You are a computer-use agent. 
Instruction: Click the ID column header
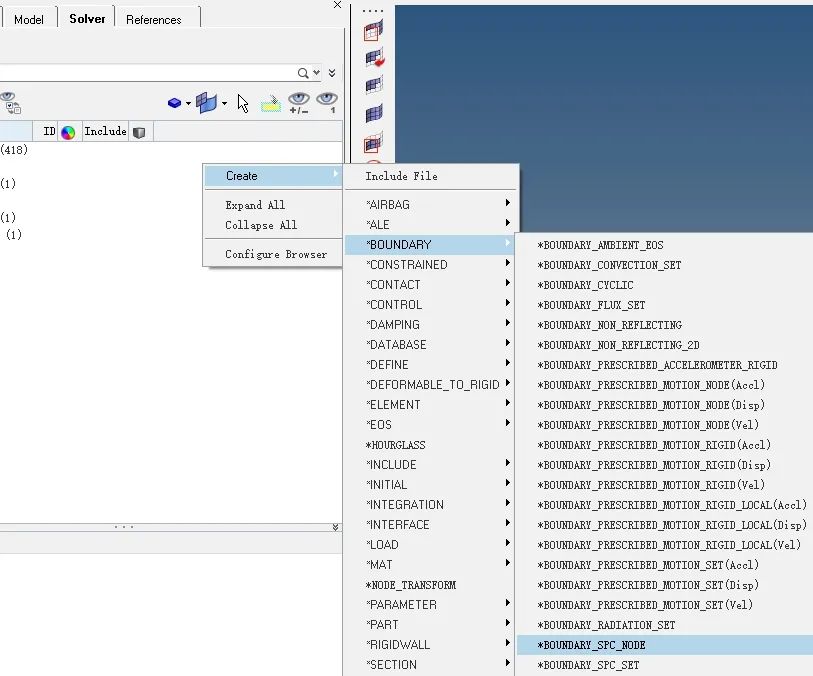49,132
